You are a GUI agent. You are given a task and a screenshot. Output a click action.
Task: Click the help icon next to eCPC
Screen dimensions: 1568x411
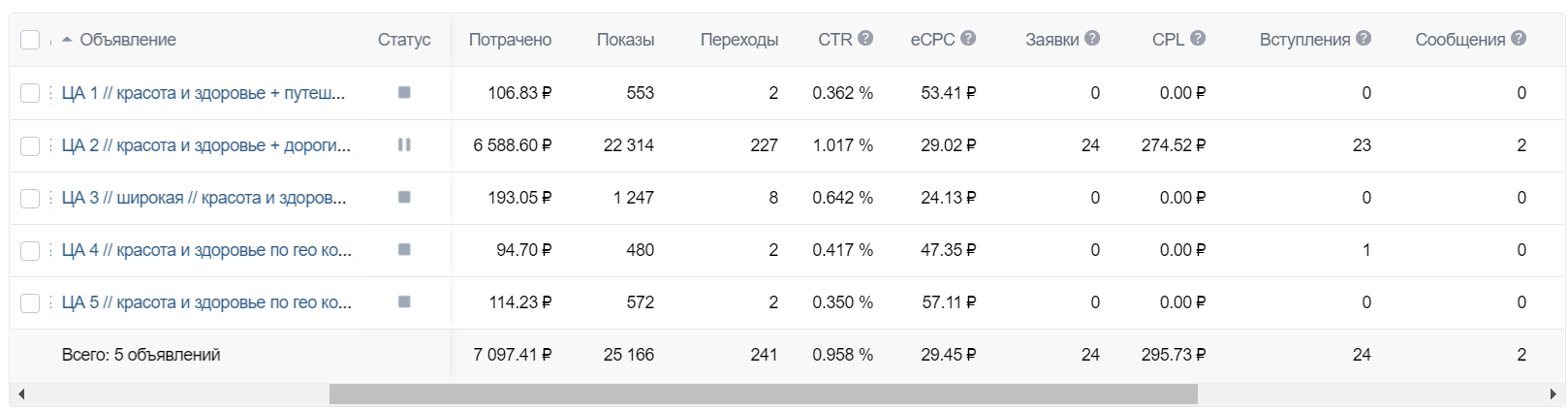(968, 39)
